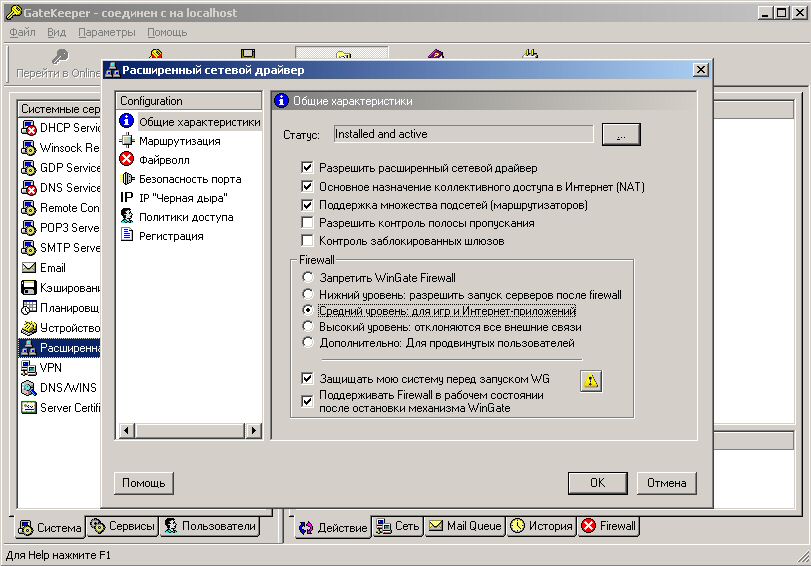Viewport: 811px width, 566px height.
Task: Click the IP icon for Черная дыра
Action: coord(127,197)
